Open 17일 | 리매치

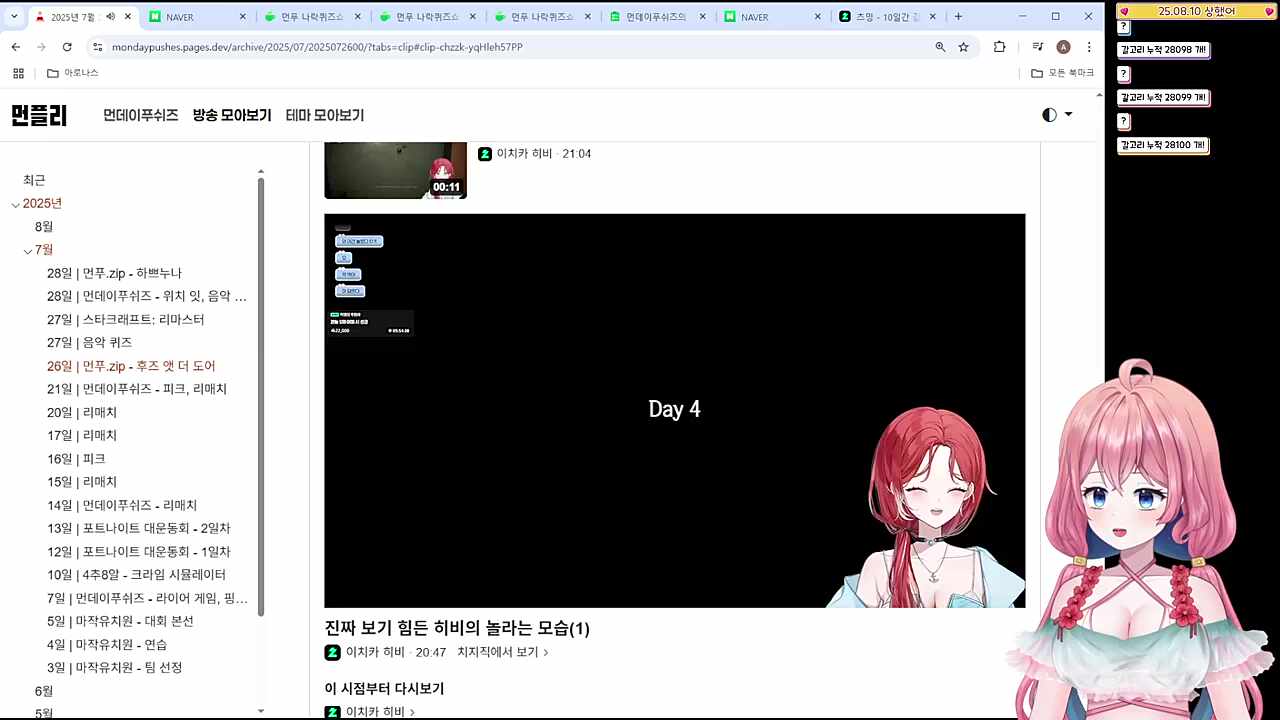pyautogui.click(x=82, y=435)
